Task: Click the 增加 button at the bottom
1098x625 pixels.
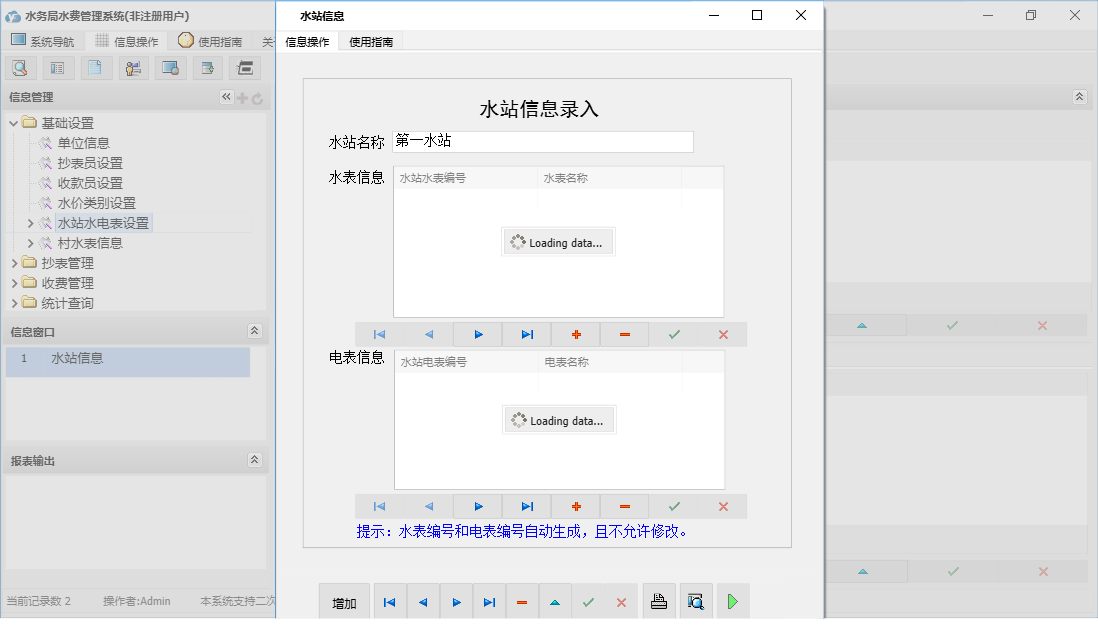Action: point(344,601)
